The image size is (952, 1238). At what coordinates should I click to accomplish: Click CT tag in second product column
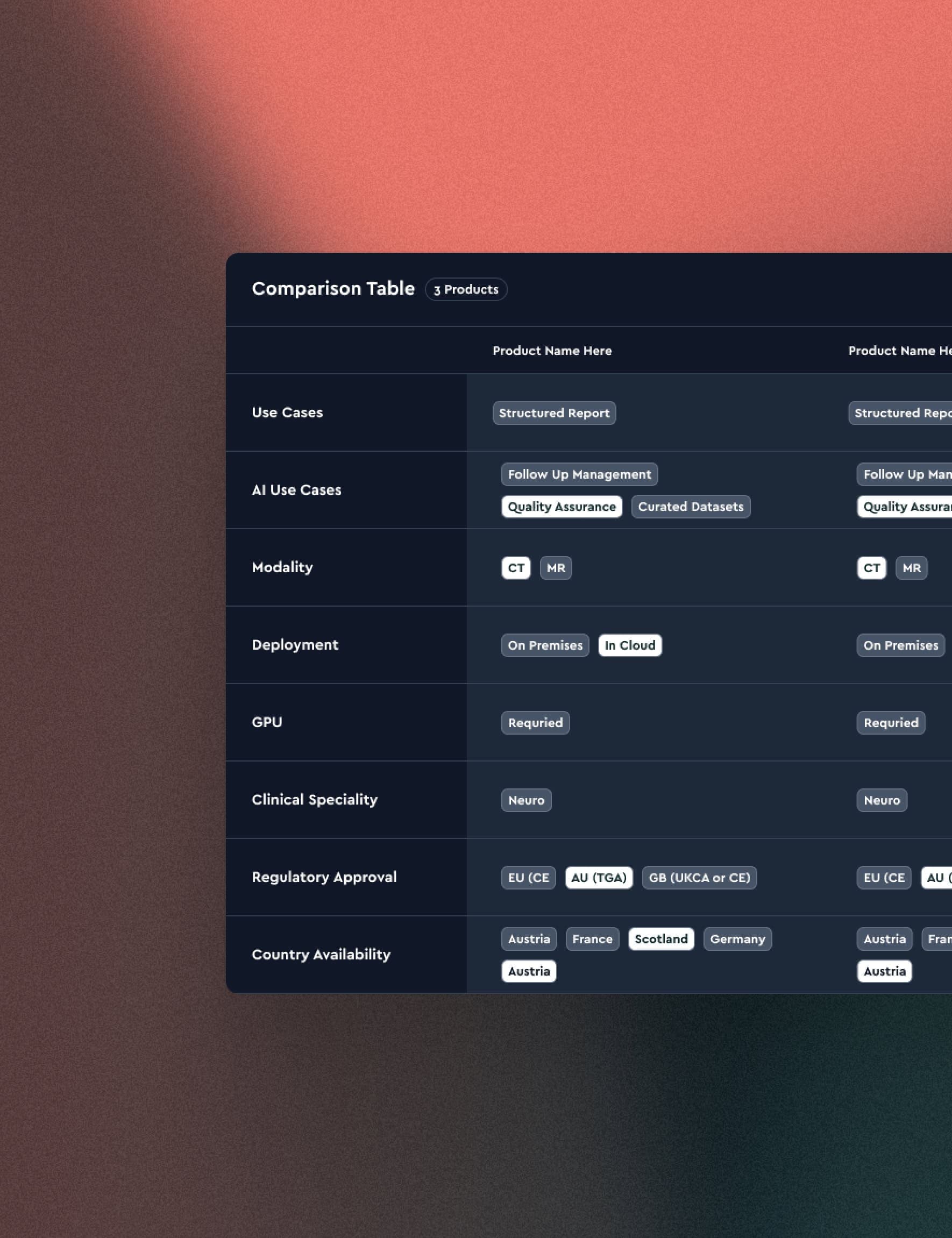pos(871,568)
